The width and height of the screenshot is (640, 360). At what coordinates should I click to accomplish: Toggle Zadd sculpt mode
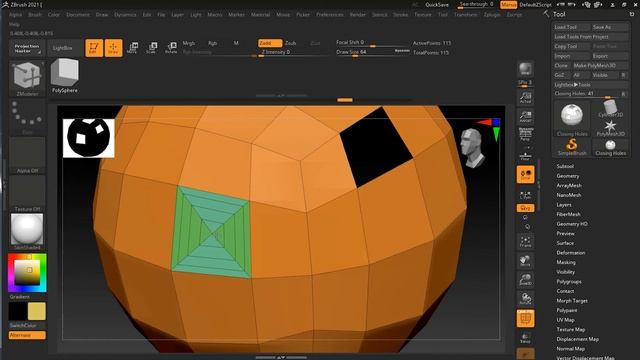tap(269, 43)
